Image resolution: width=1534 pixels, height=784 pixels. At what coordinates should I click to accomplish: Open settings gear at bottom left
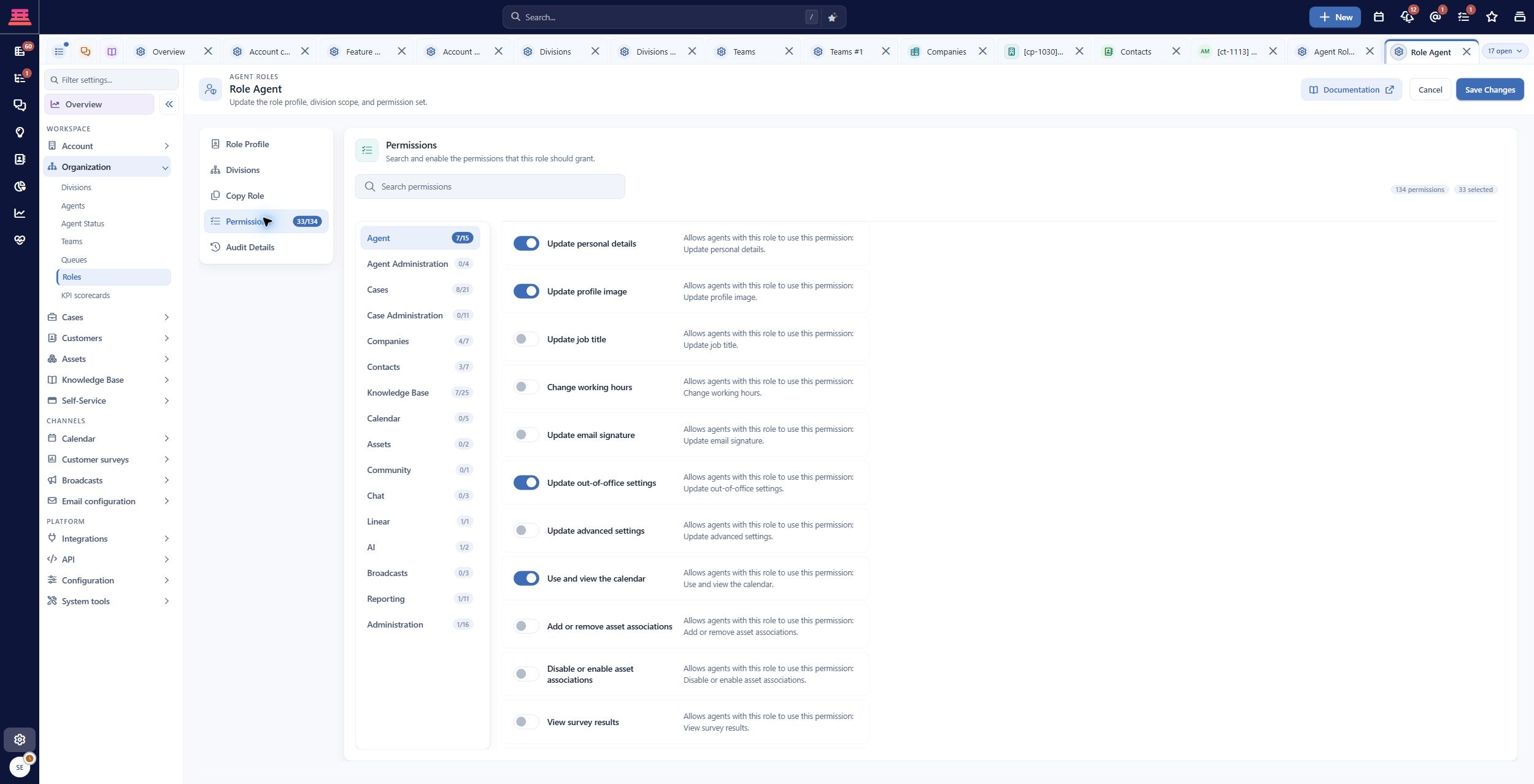pyautogui.click(x=20, y=739)
